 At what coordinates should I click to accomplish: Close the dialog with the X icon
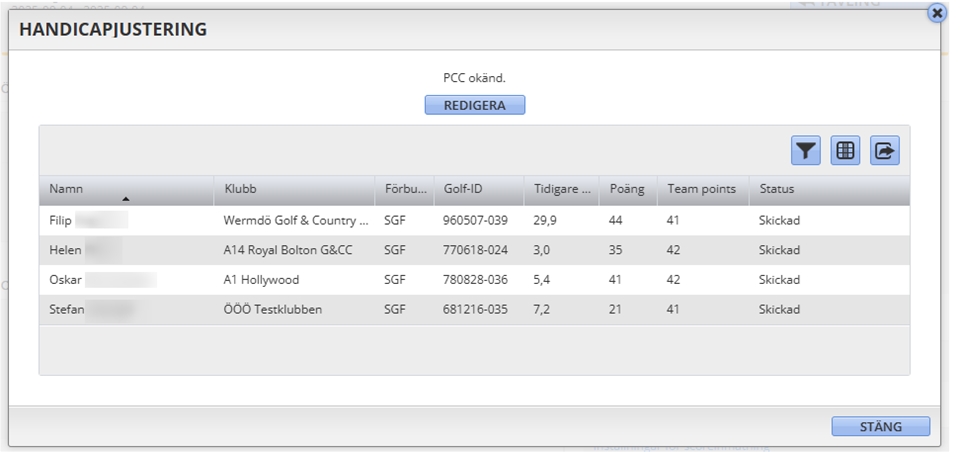(936, 13)
